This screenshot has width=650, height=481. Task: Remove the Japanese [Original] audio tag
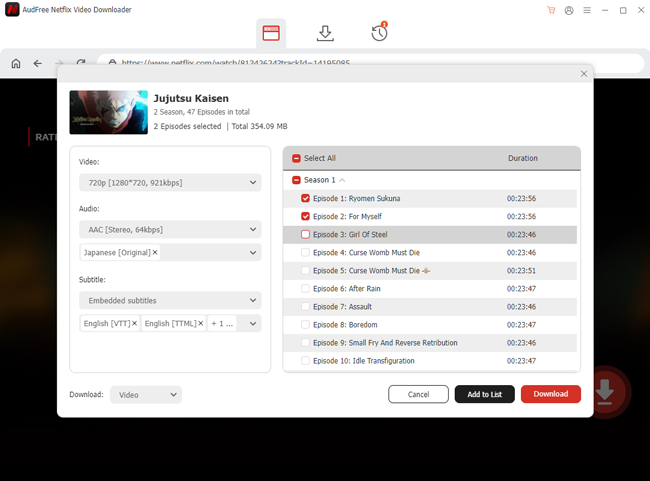(x=155, y=253)
